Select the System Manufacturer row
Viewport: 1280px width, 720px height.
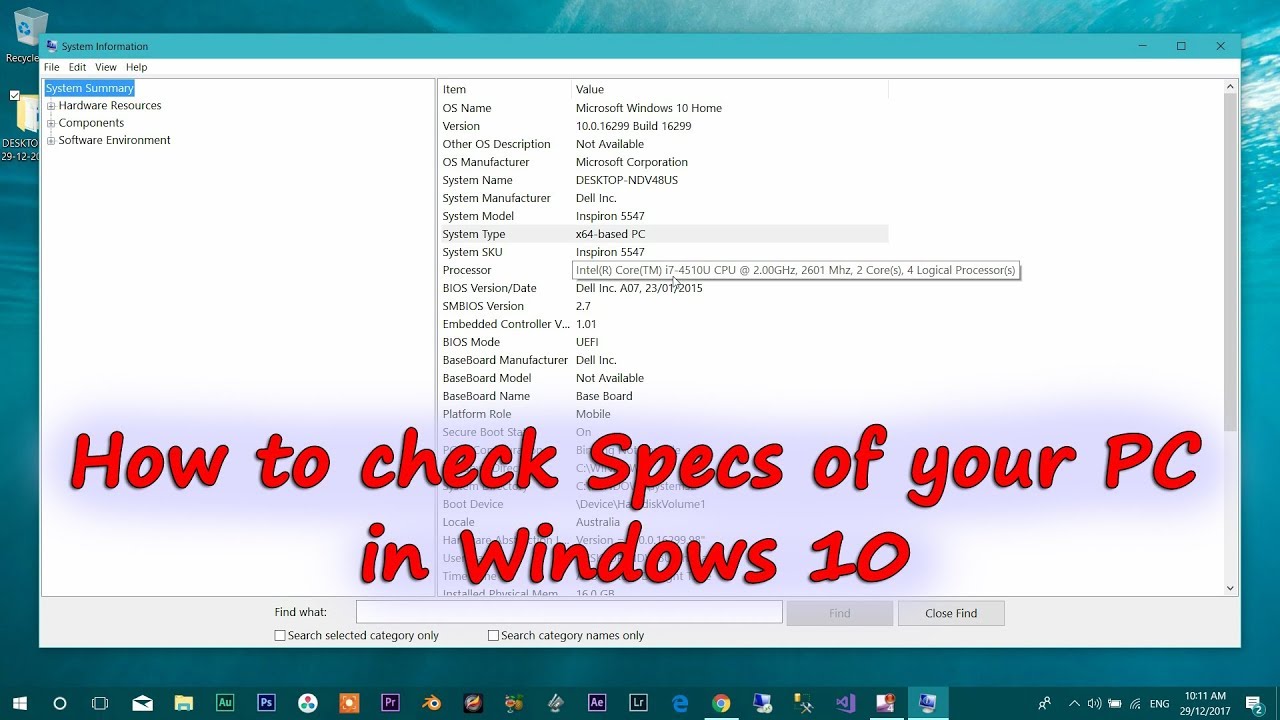click(x=663, y=198)
